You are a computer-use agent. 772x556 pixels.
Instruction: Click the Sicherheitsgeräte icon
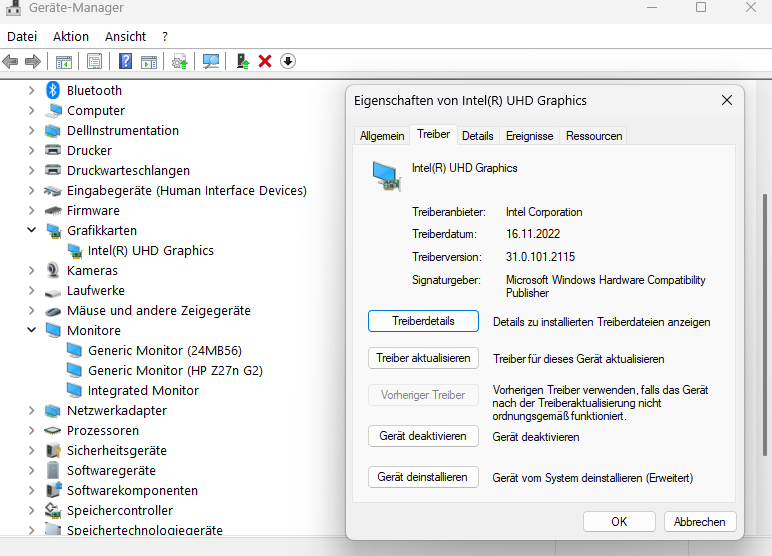click(x=53, y=451)
